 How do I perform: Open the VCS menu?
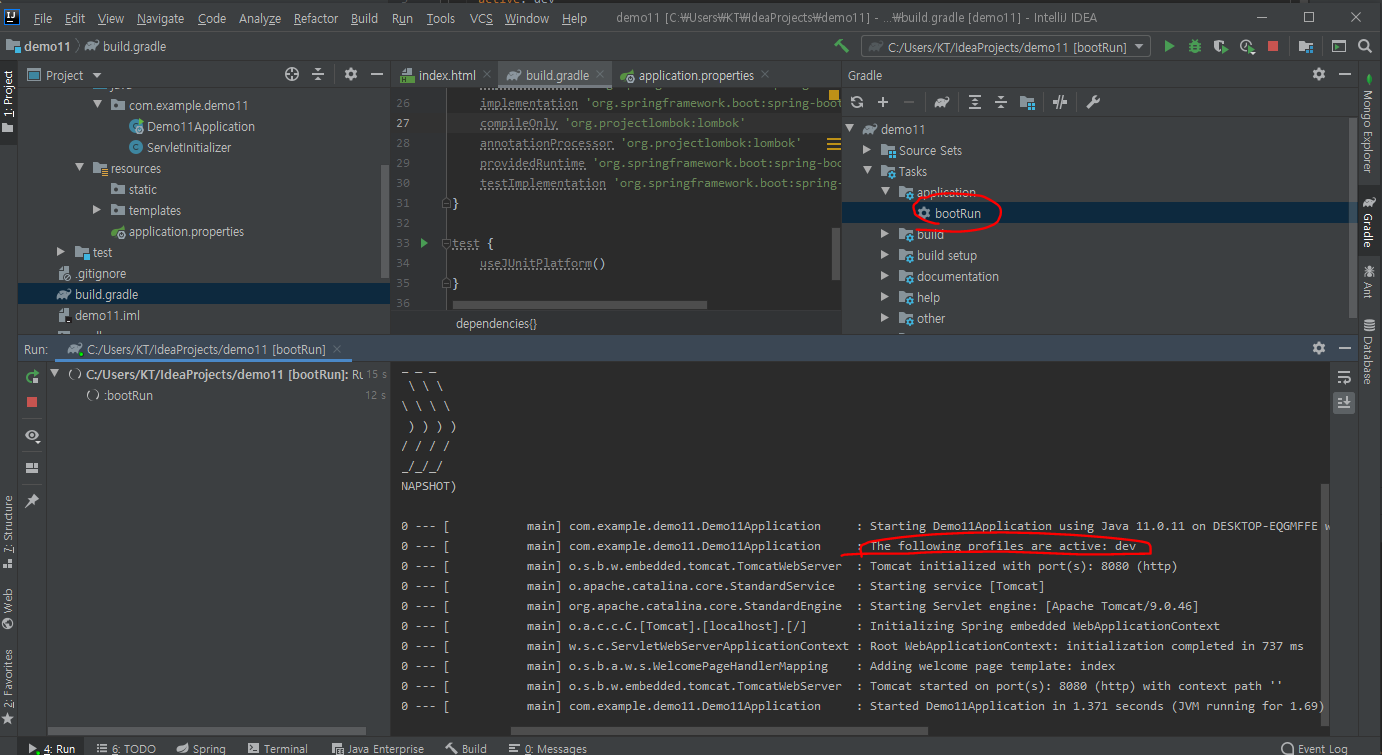pos(481,18)
